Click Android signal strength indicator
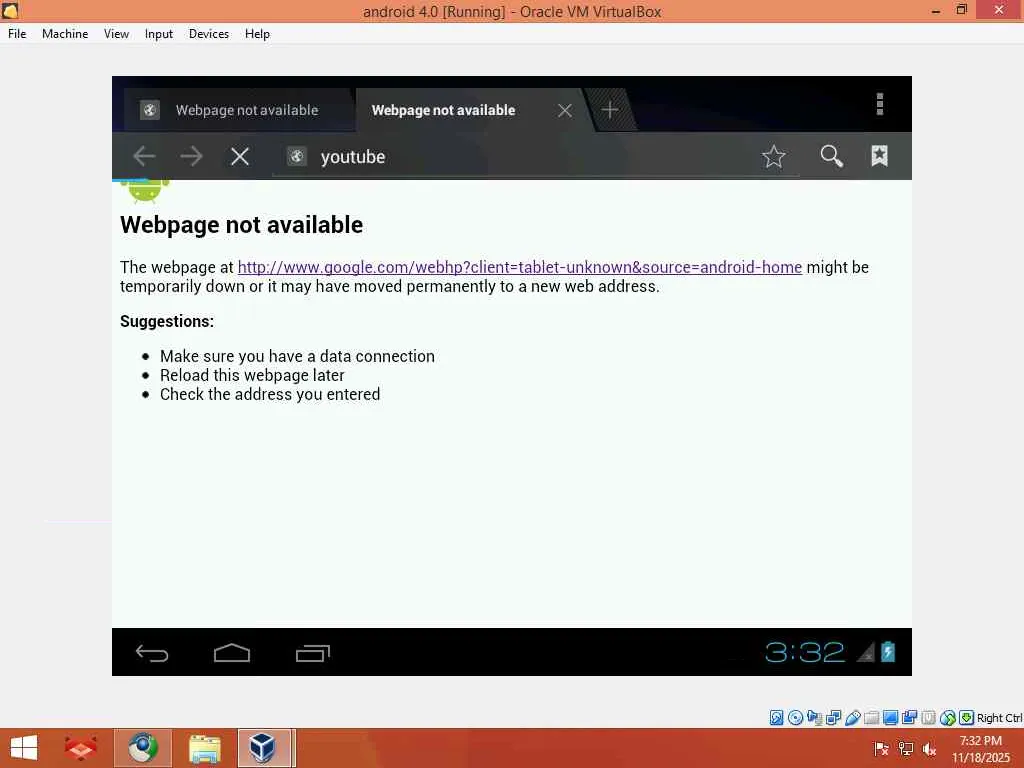Screen dimensions: 1024x768 (865, 652)
